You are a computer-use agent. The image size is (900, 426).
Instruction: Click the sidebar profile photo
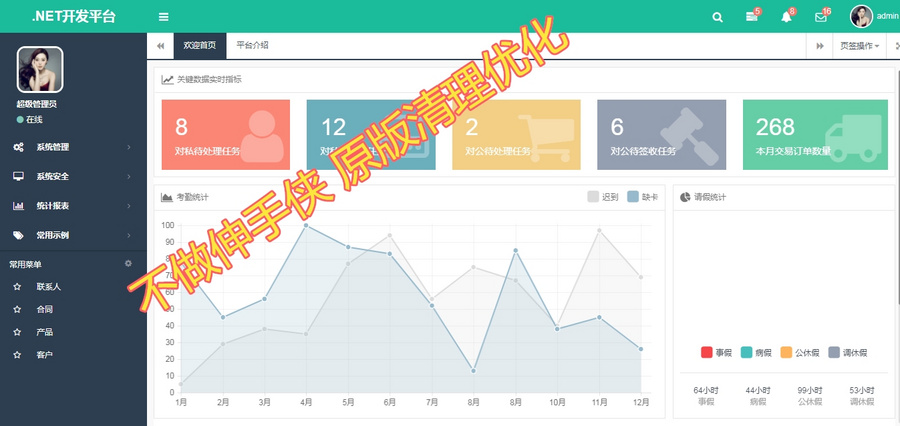click(40, 69)
